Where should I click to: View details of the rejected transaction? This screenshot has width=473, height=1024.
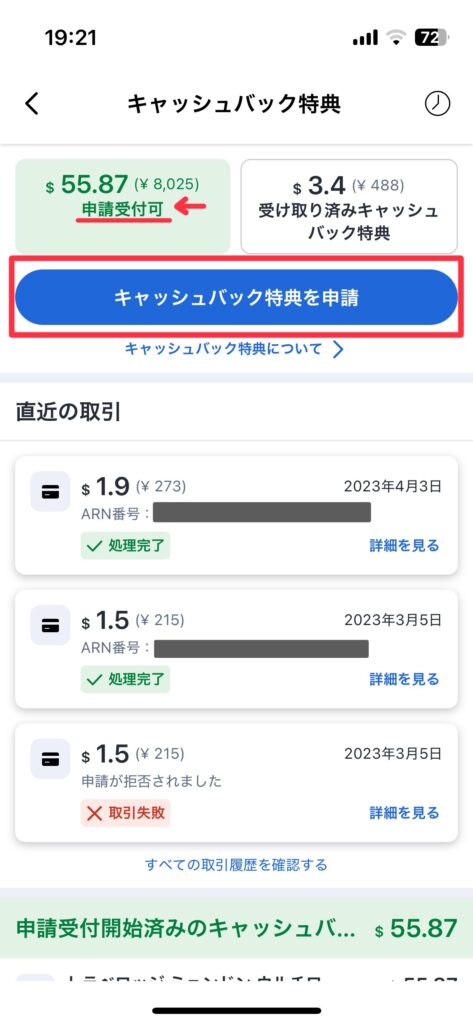click(x=404, y=812)
